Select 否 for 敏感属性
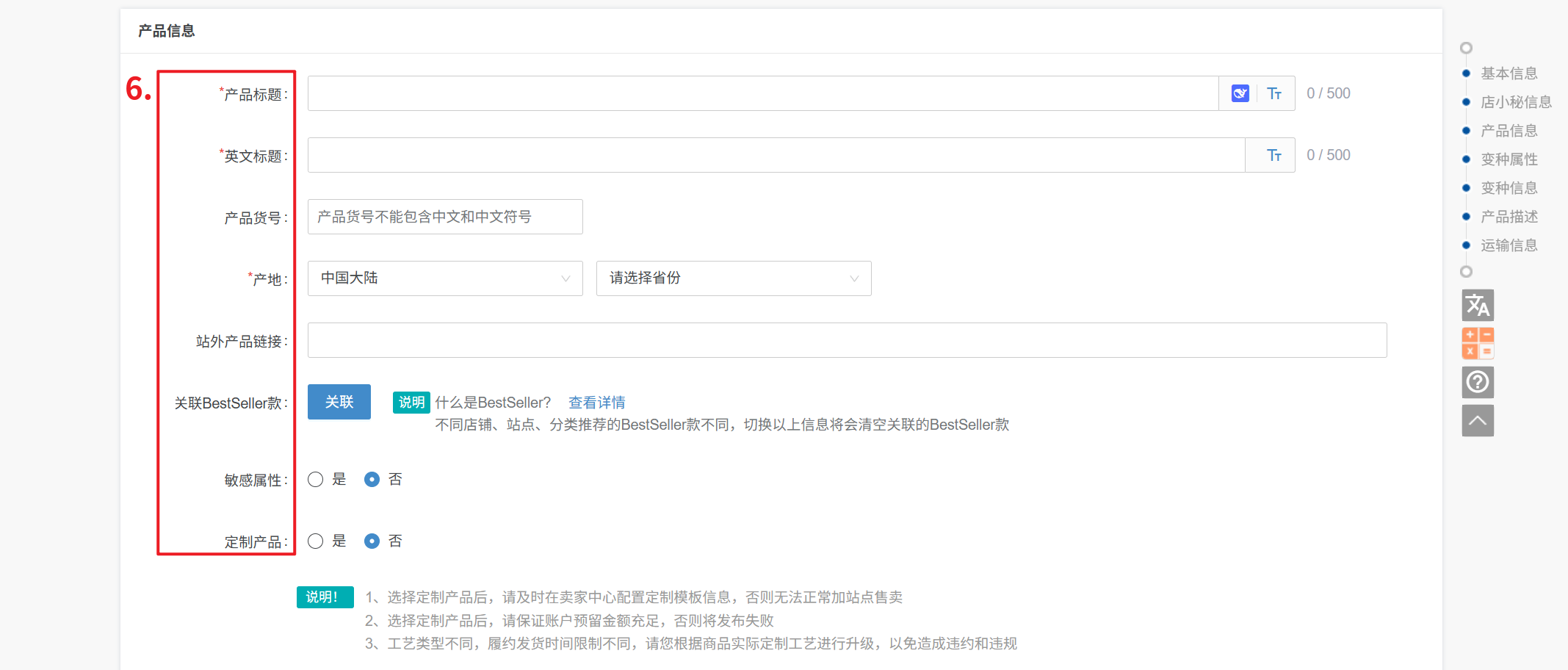The height and width of the screenshot is (670, 1568). click(372, 480)
